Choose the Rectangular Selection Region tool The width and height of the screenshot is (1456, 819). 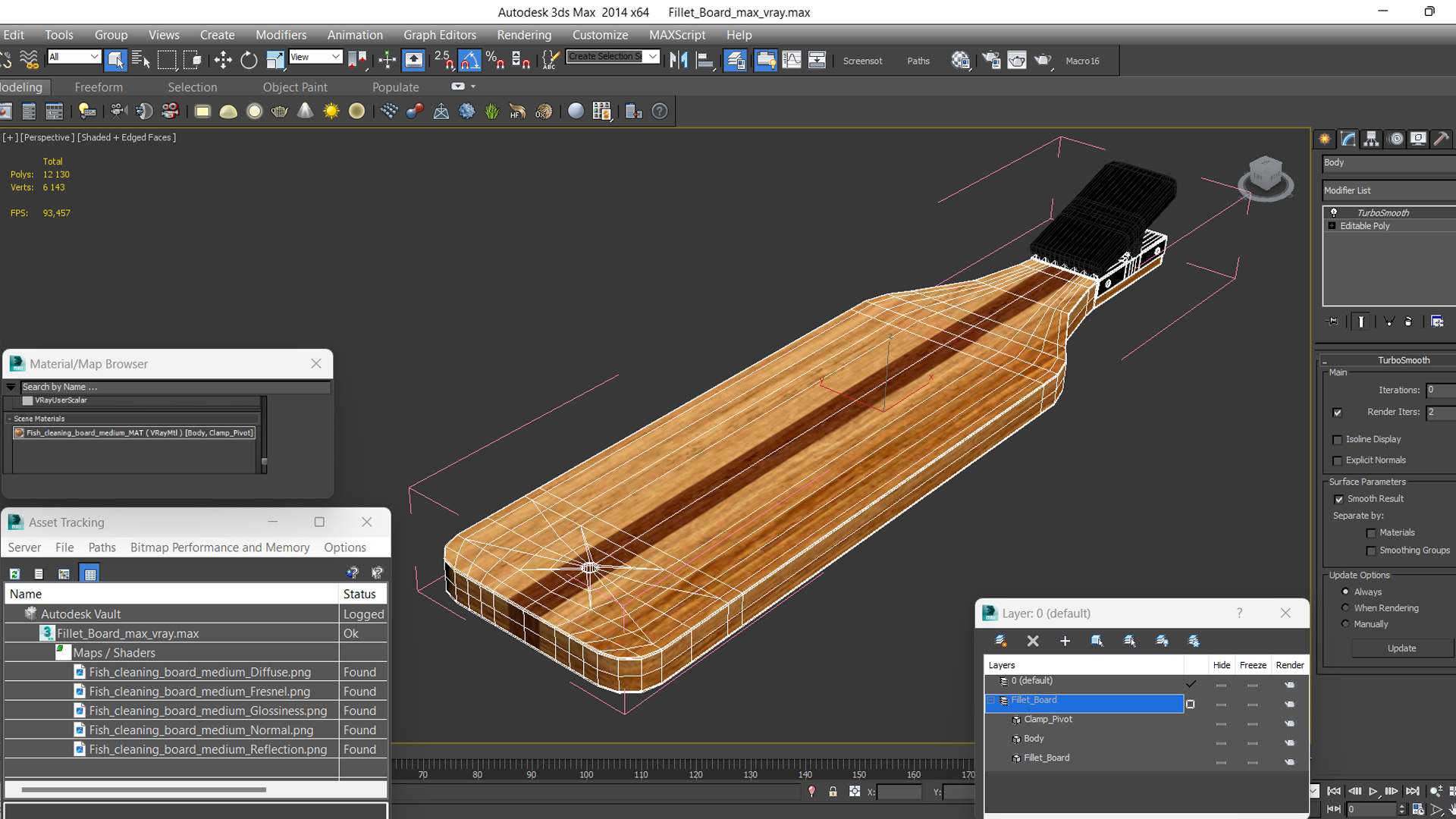[167, 60]
